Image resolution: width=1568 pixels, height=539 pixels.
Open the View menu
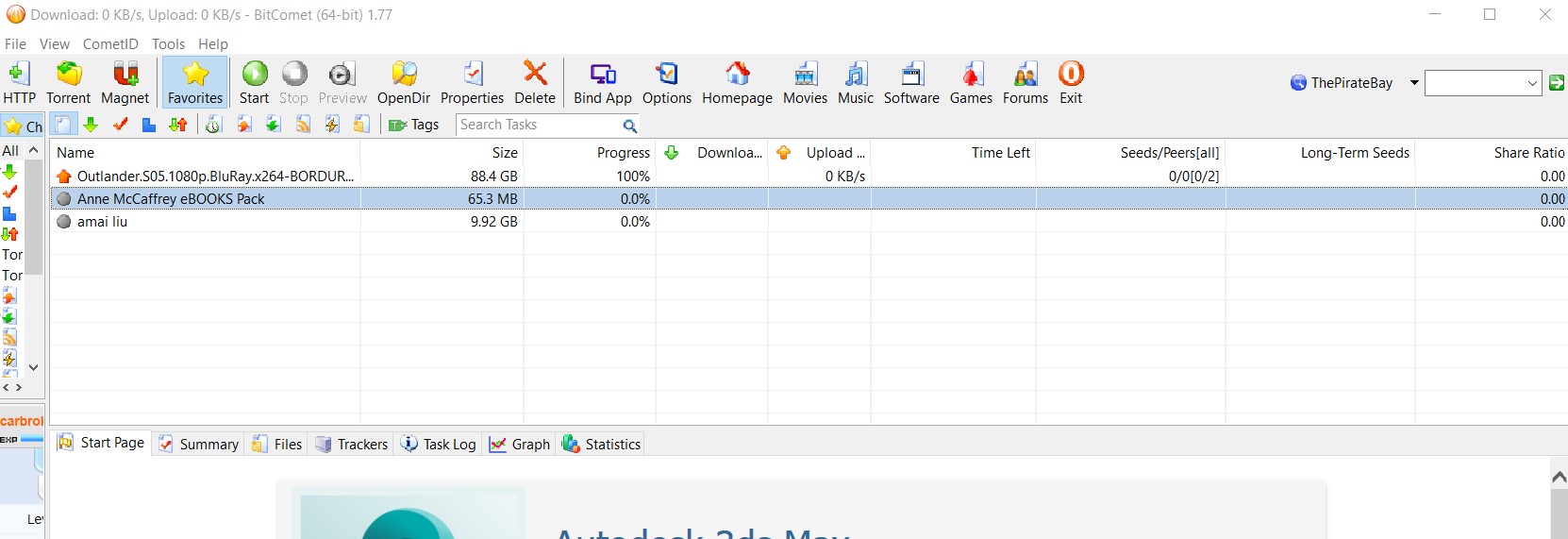click(54, 44)
